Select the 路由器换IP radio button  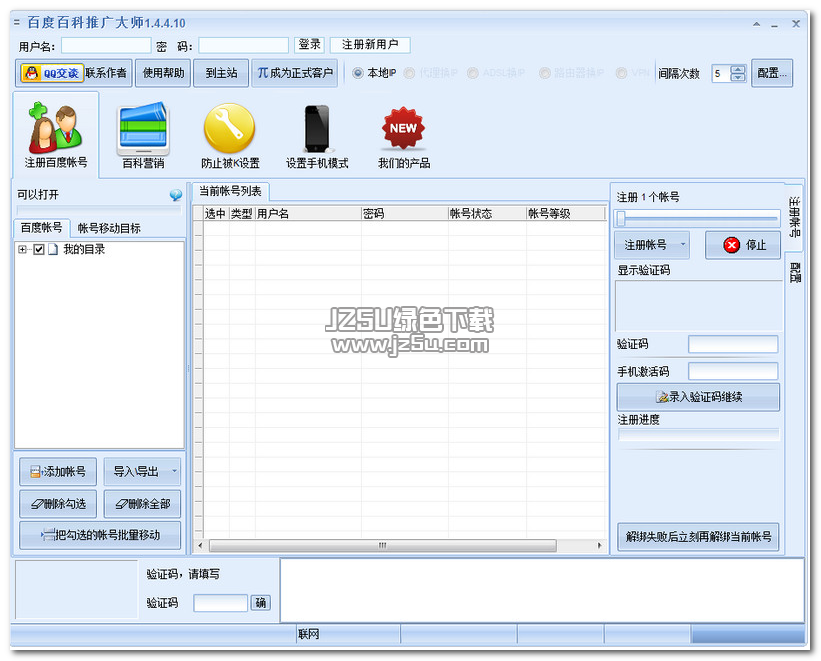pos(545,73)
